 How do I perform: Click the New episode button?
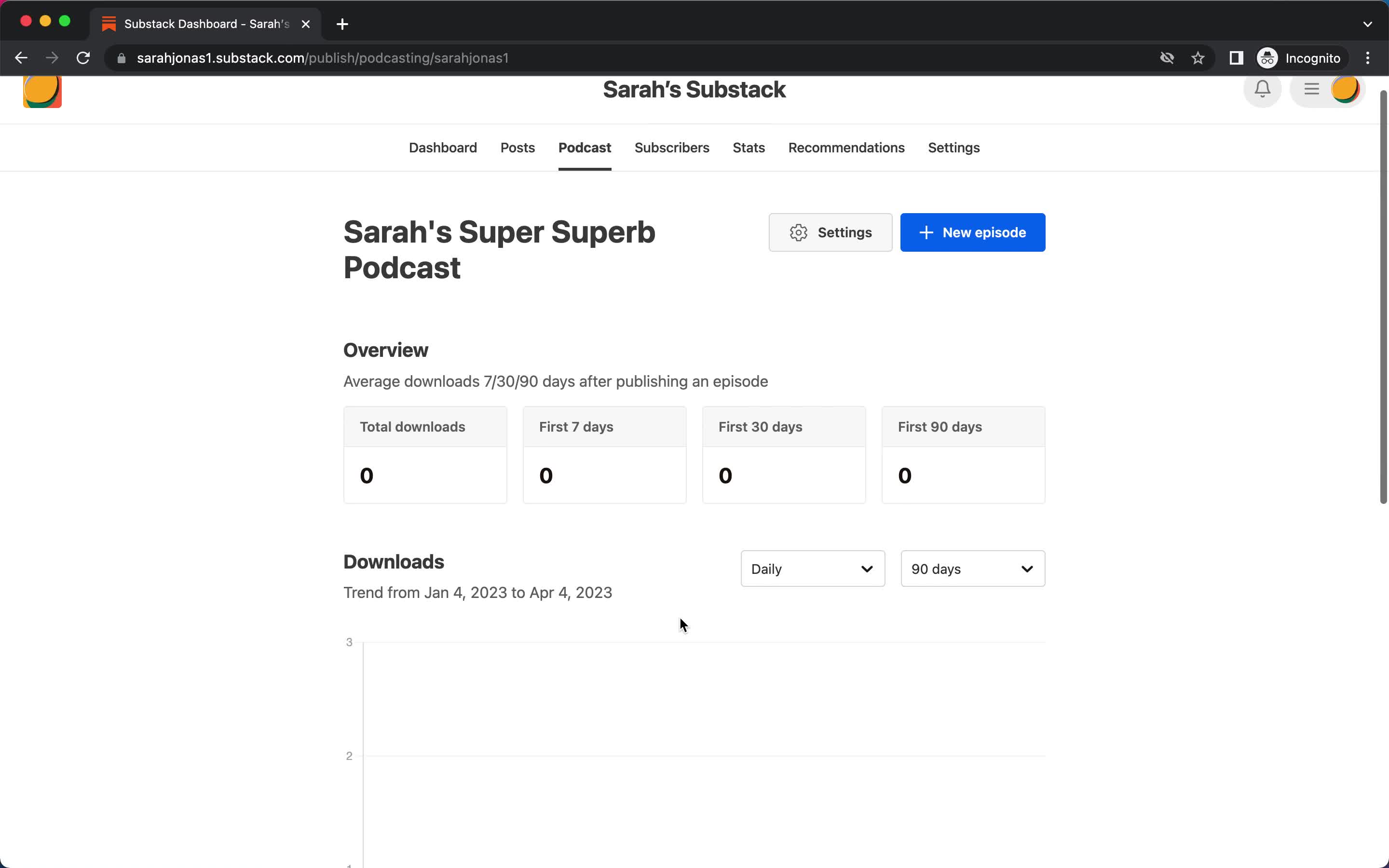point(972,232)
